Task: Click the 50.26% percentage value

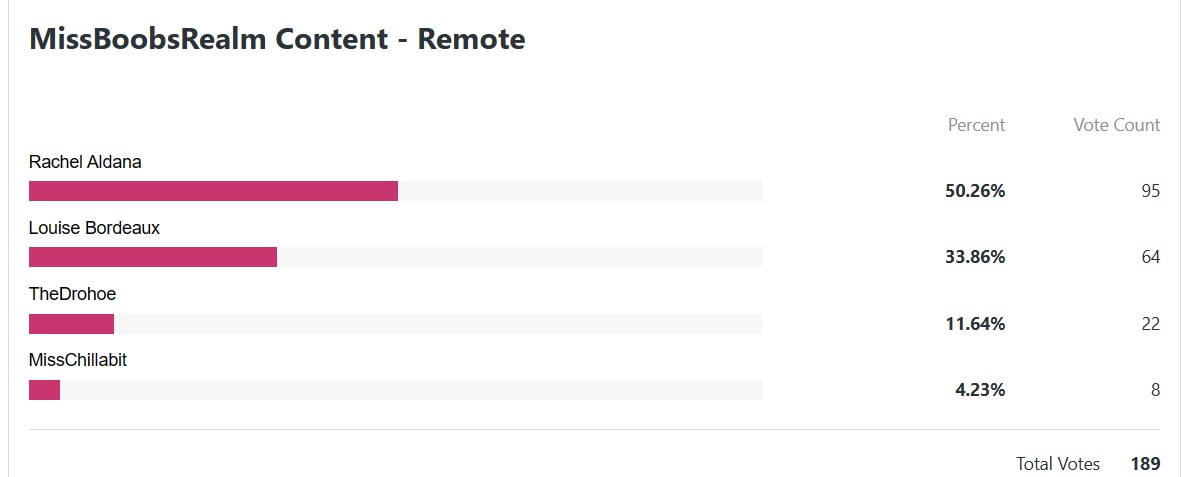Action: (x=975, y=191)
